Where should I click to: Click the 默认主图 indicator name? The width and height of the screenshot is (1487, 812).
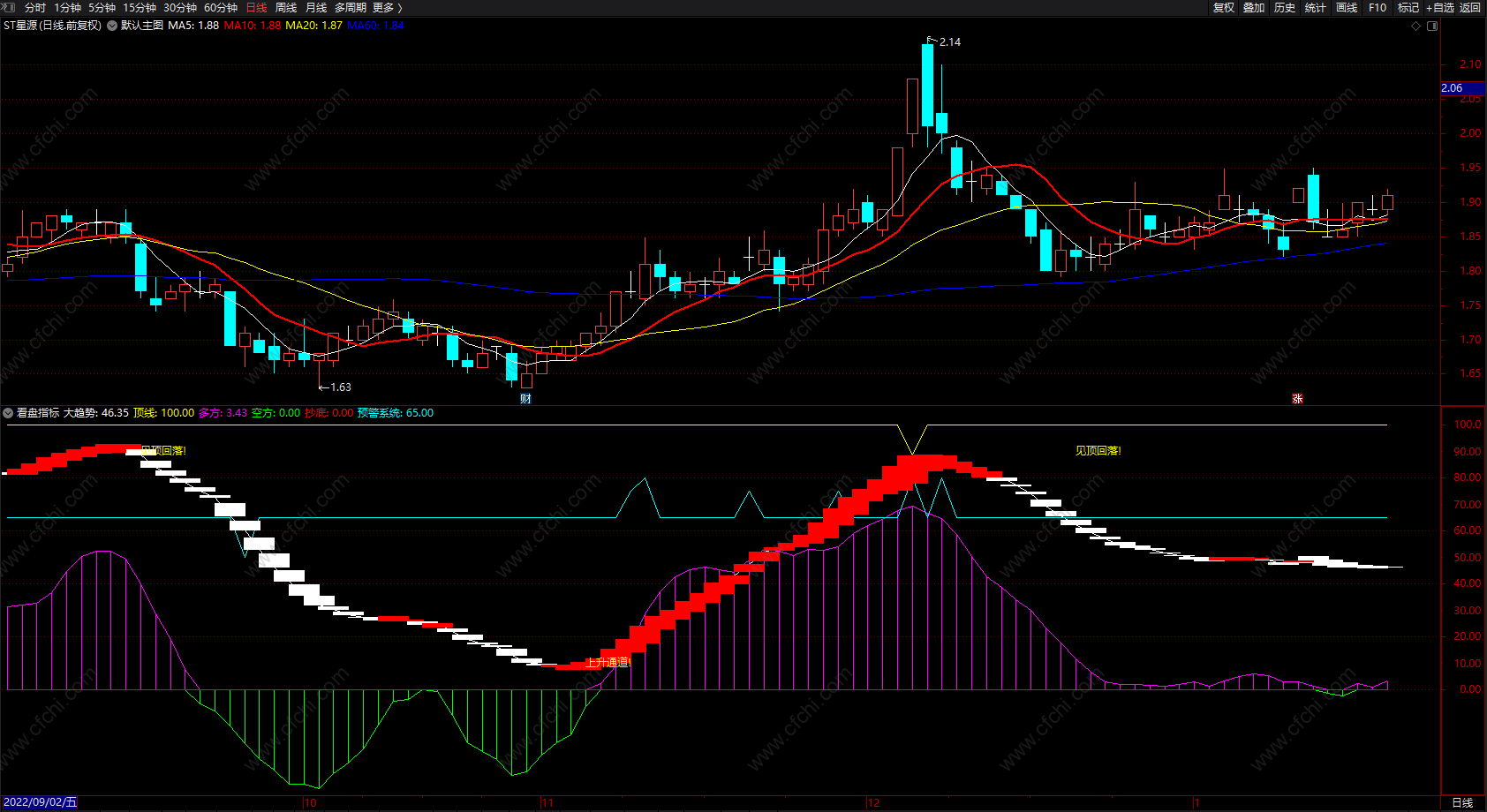click(142, 26)
